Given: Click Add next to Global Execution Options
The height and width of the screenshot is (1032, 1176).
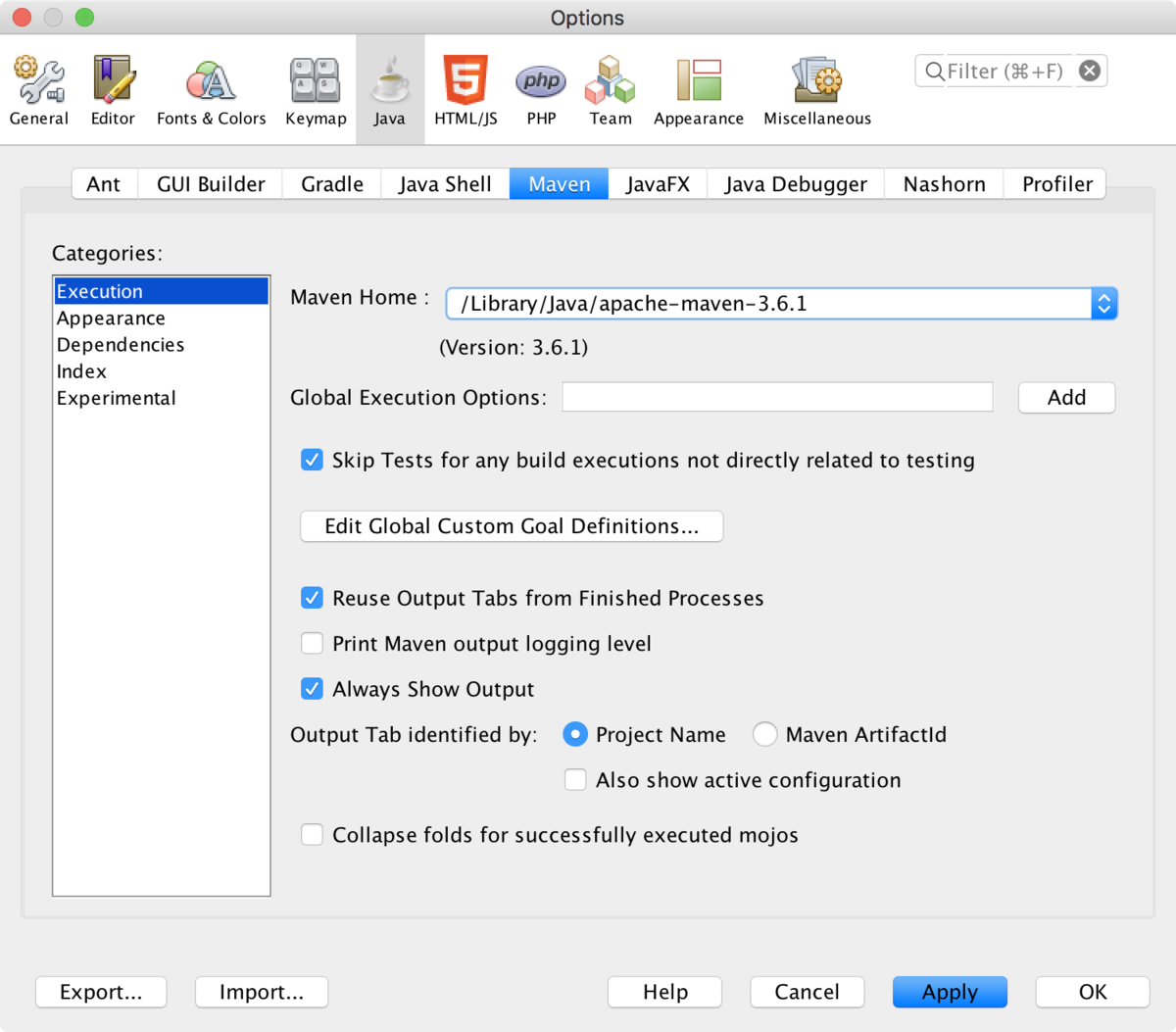Looking at the screenshot, I should [1066, 398].
